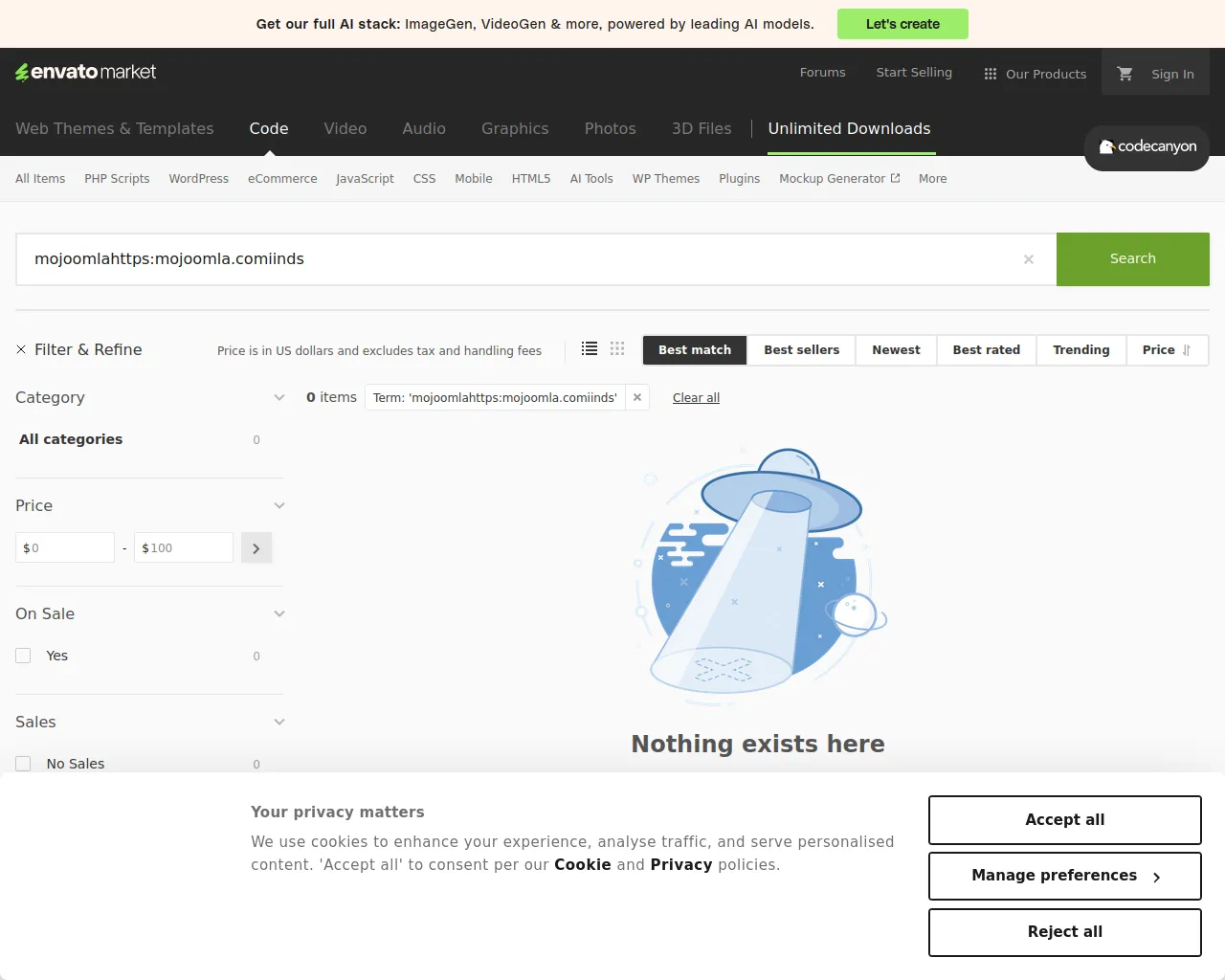Screen dimensions: 1225x980
Task: Click the CodeCanyon logo badge
Action: click(1147, 146)
